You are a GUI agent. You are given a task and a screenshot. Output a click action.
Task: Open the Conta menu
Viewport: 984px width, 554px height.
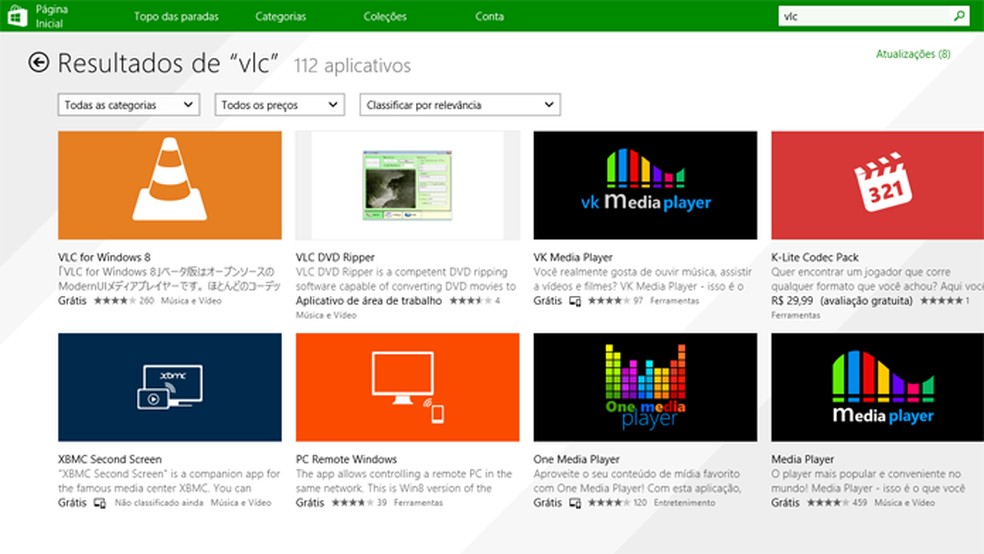[x=489, y=16]
